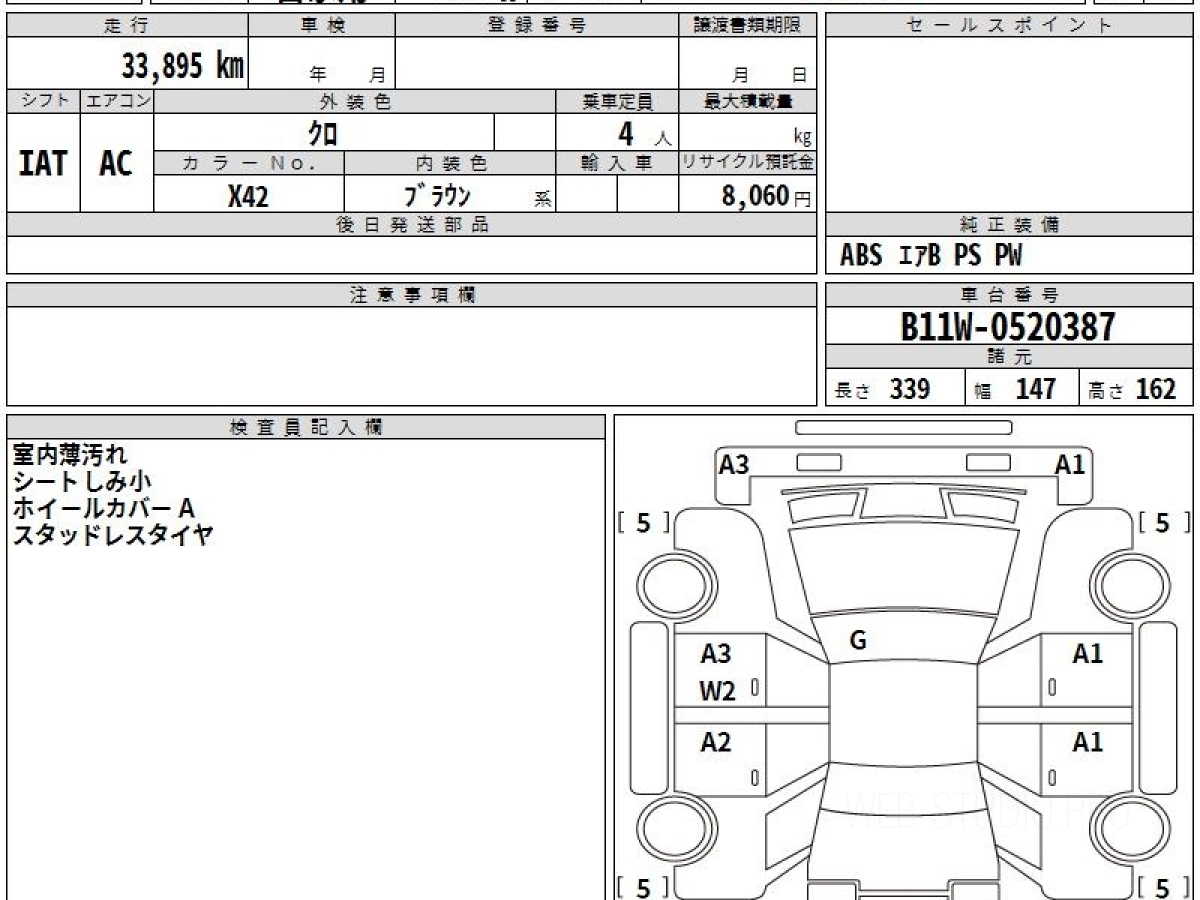Click the exterior color value クロ
The image size is (1200, 900).
pos(322,132)
